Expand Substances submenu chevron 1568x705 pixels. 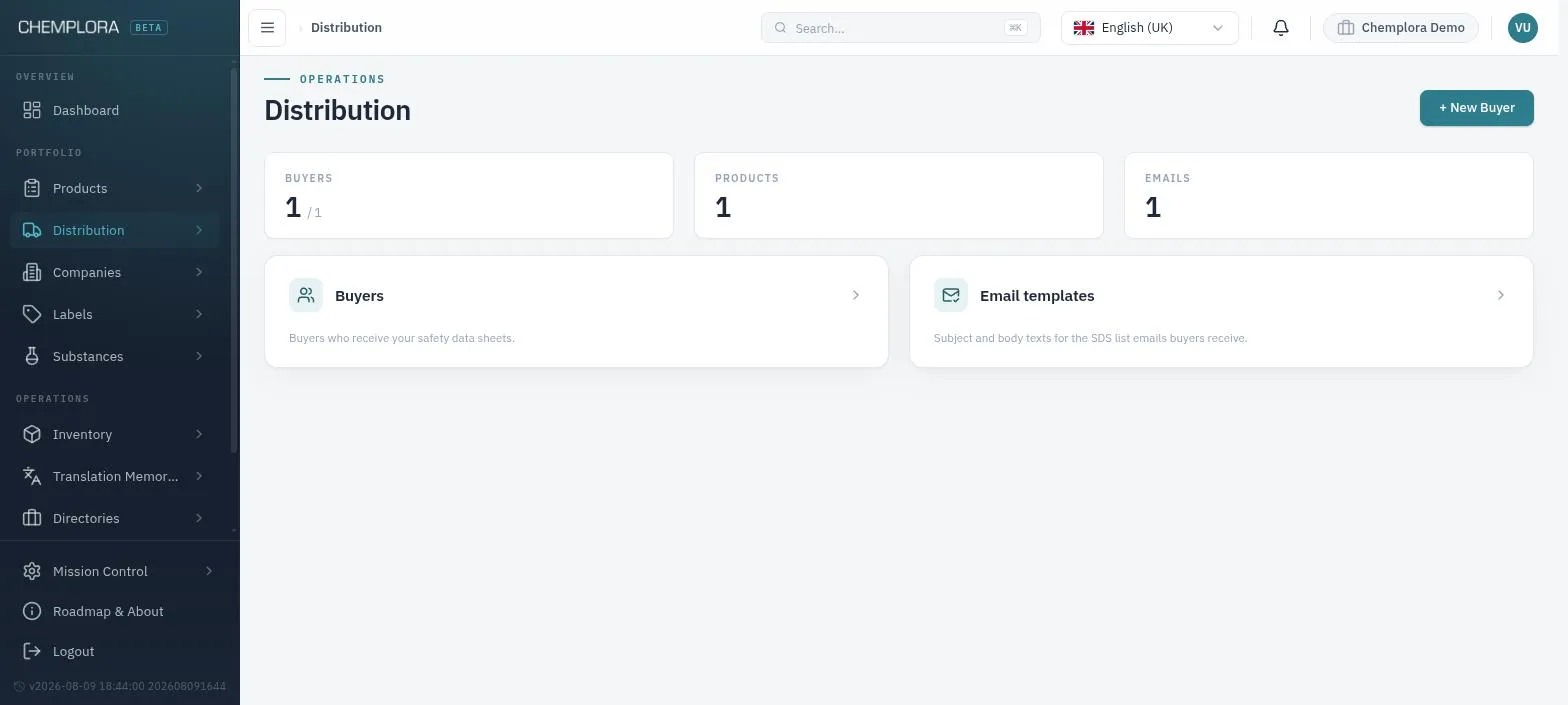pos(199,356)
